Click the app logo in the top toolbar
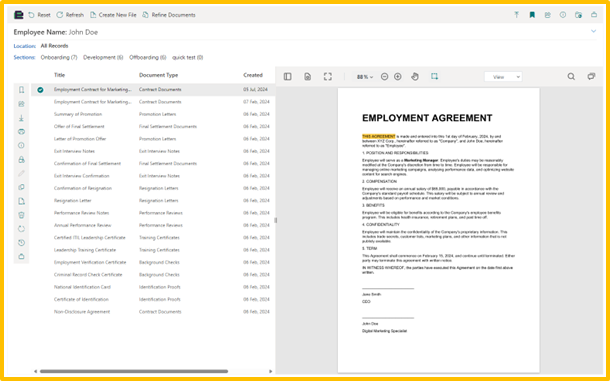Screen dimensions: 610x381 click(x=19, y=15)
